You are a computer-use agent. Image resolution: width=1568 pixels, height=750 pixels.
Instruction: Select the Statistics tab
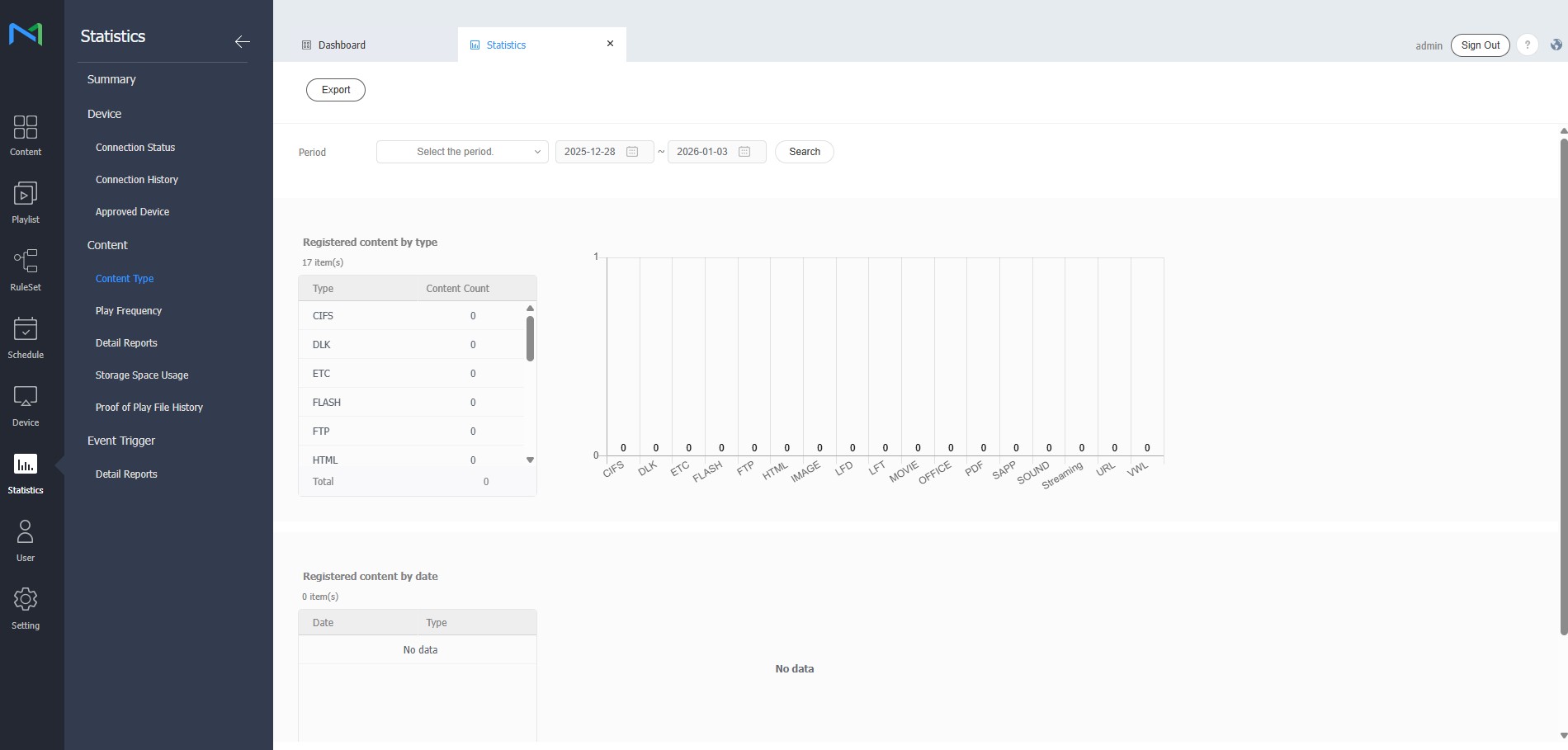coord(505,45)
